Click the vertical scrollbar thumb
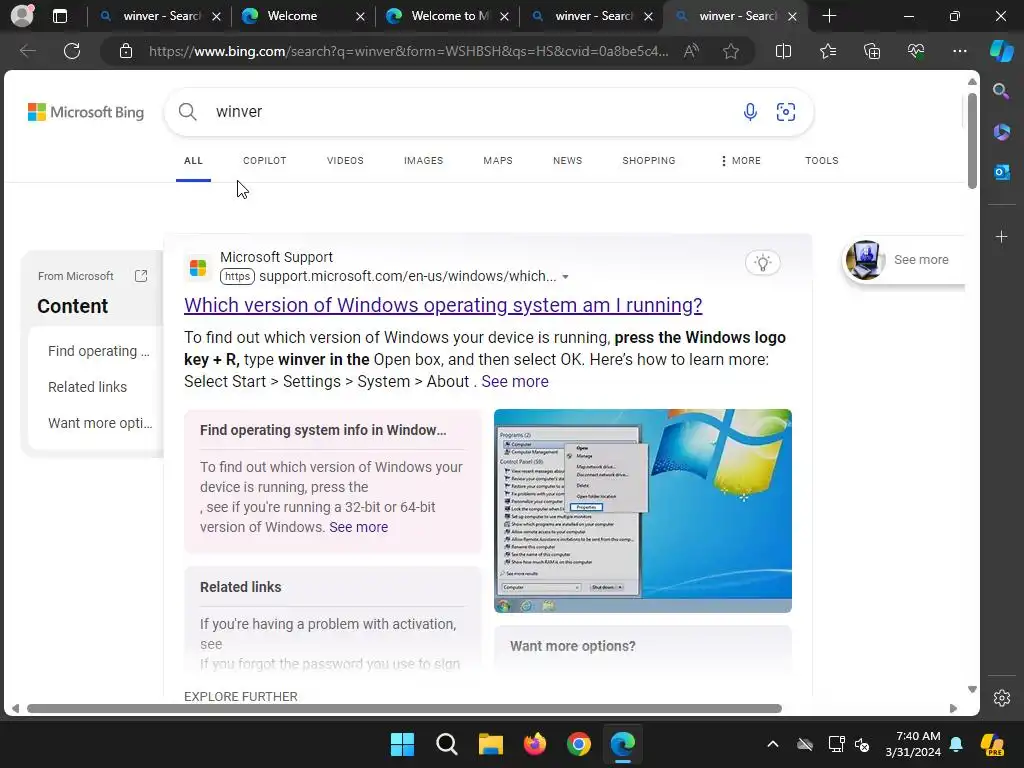 [x=972, y=140]
